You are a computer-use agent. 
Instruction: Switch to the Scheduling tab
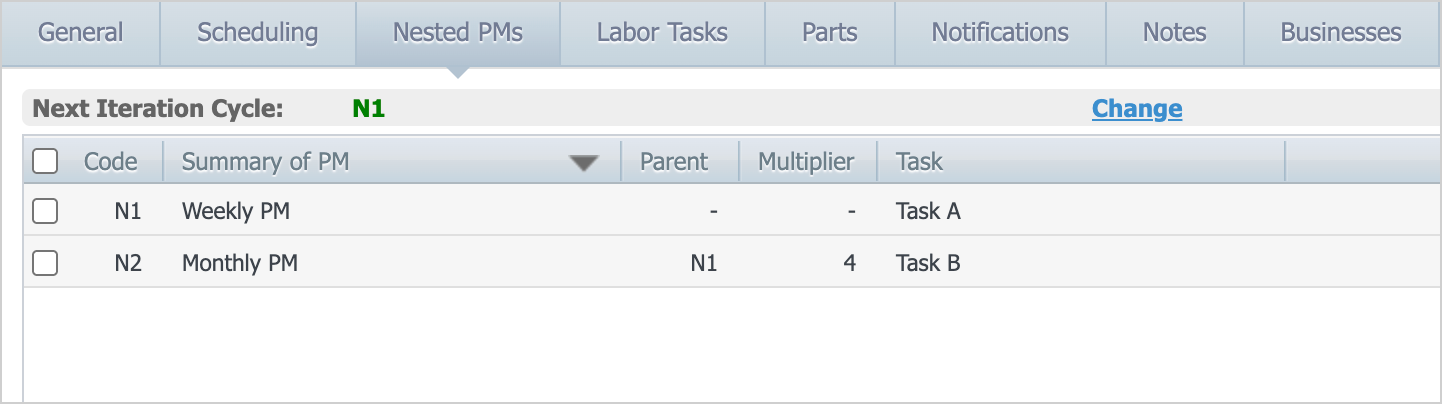[257, 33]
